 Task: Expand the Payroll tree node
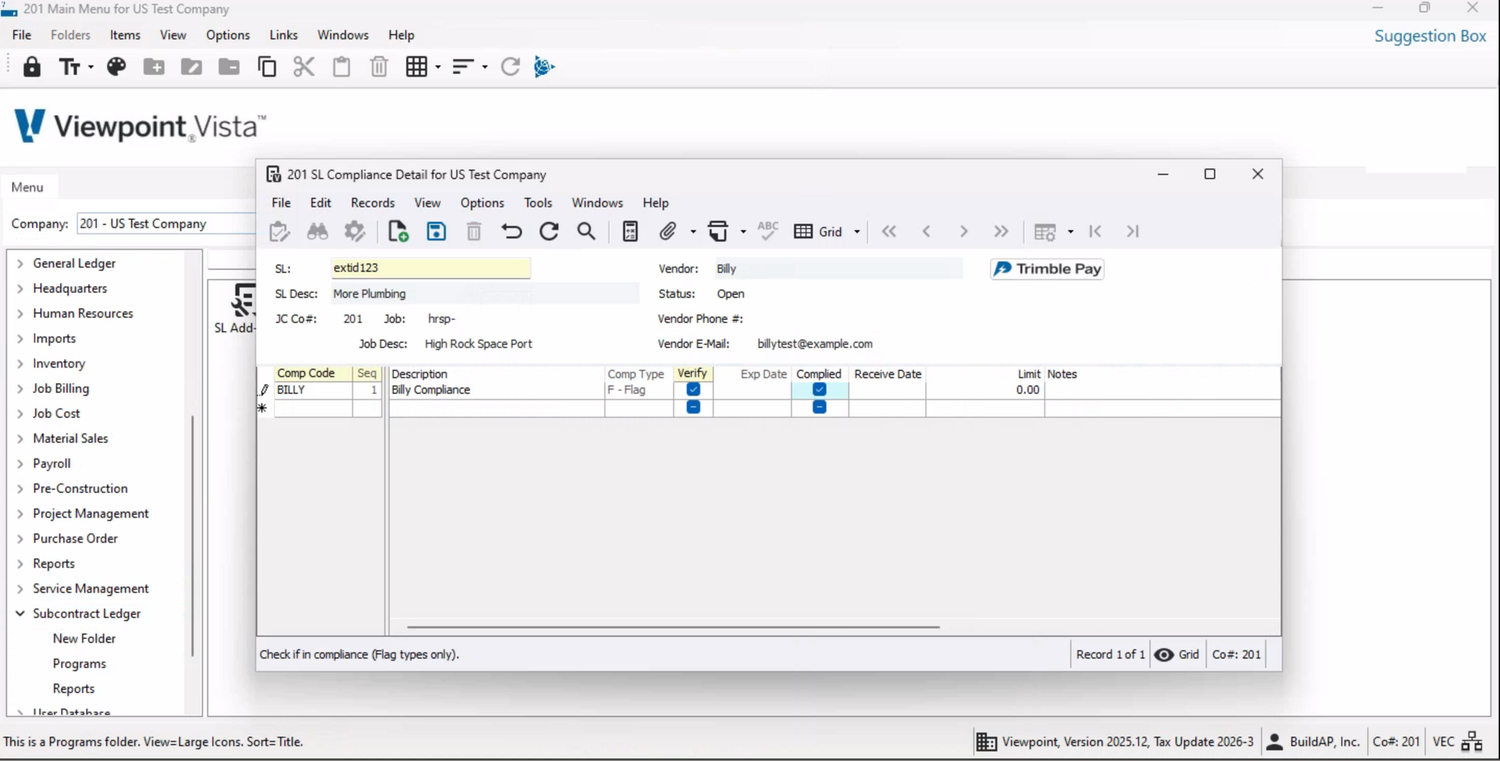pyautogui.click(x=20, y=463)
